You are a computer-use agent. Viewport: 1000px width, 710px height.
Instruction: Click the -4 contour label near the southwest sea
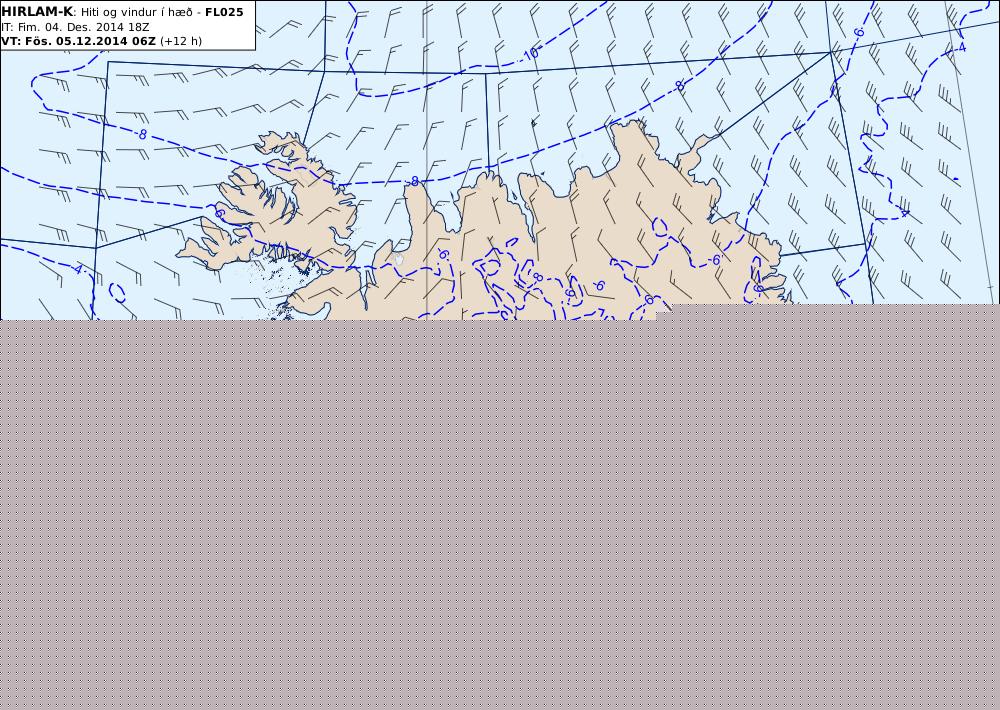(x=77, y=270)
